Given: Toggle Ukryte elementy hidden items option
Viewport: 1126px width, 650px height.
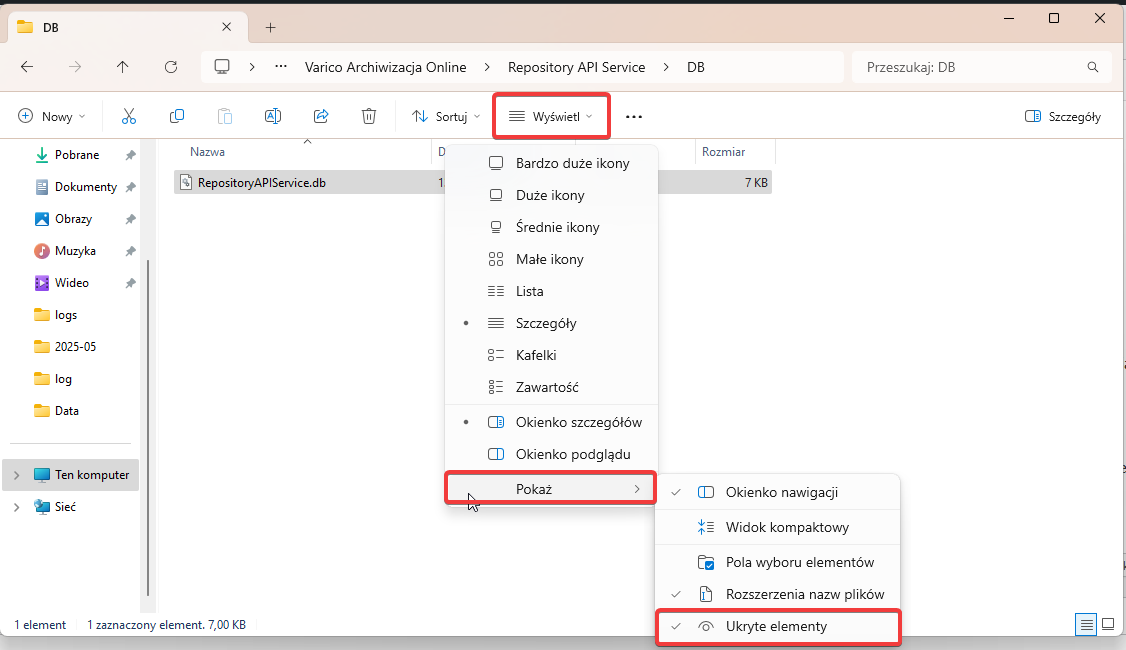Looking at the screenshot, I should (776, 626).
